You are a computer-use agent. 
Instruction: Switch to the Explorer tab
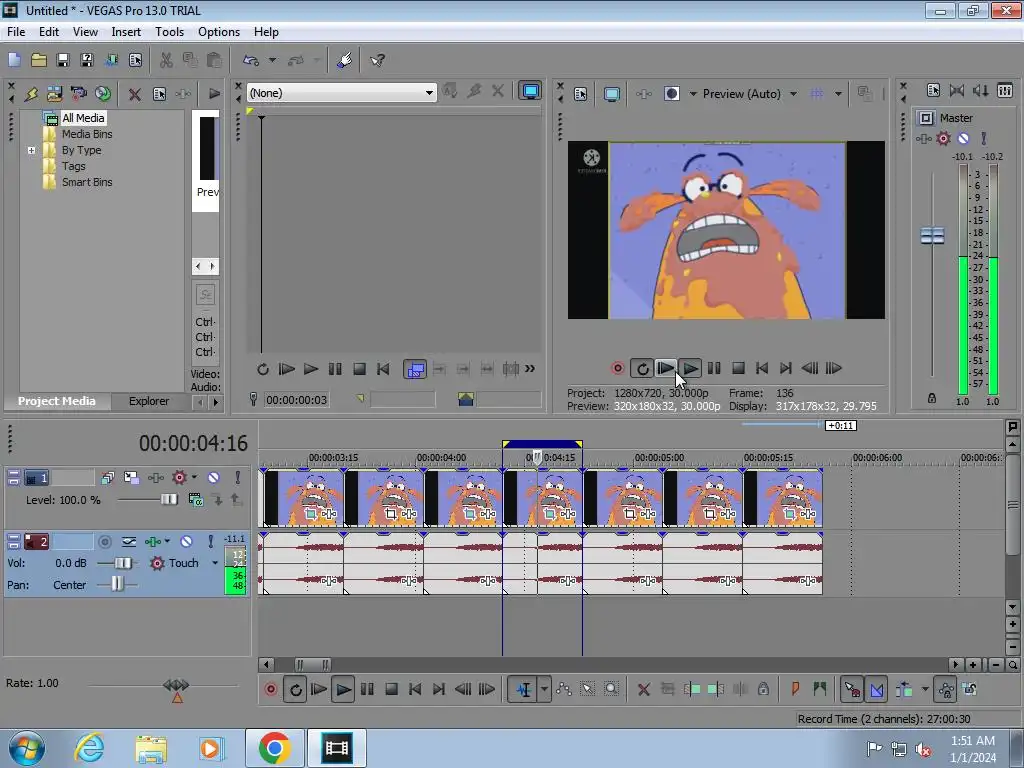pyautogui.click(x=148, y=401)
